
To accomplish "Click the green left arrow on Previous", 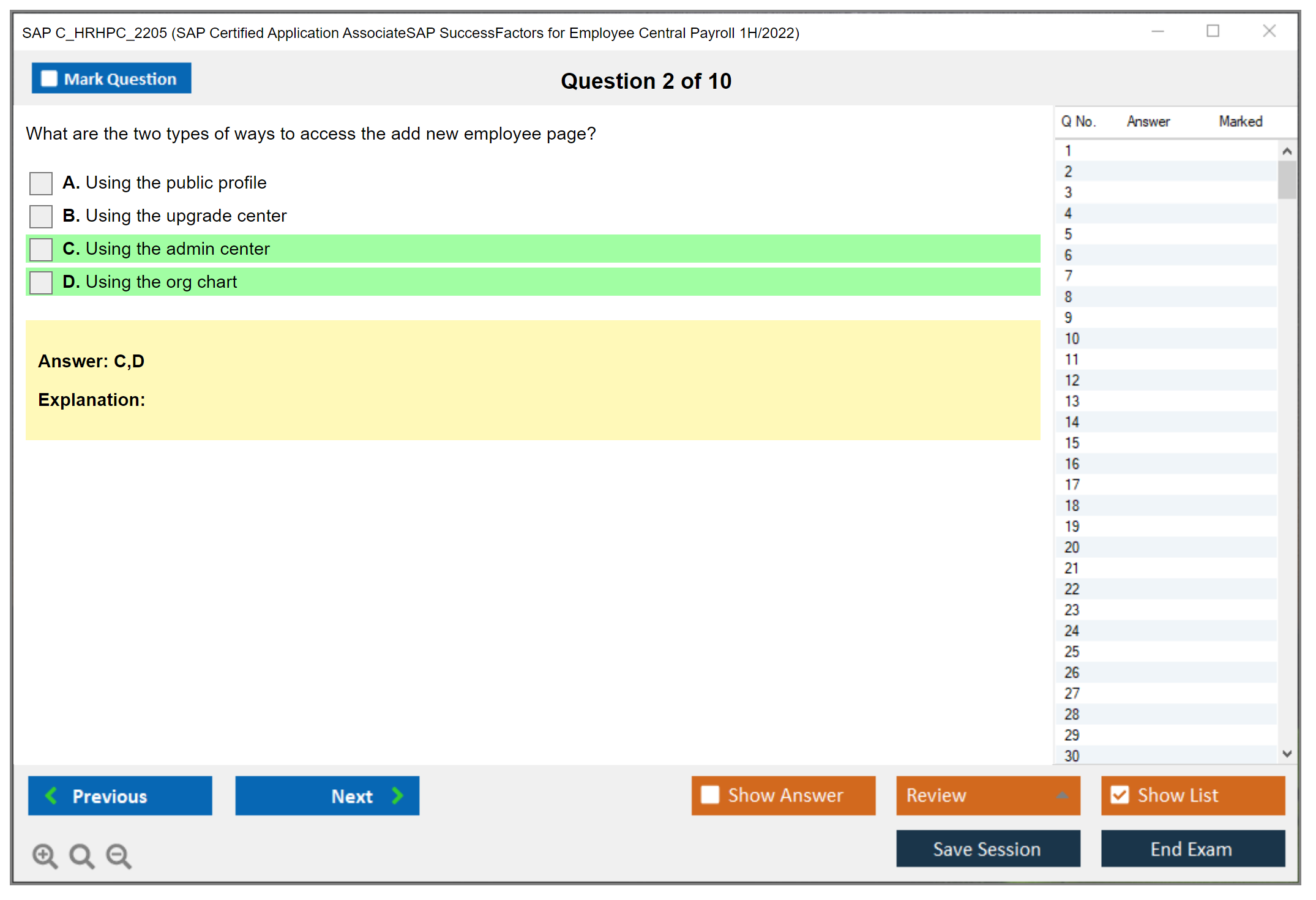I will pos(51,795).
